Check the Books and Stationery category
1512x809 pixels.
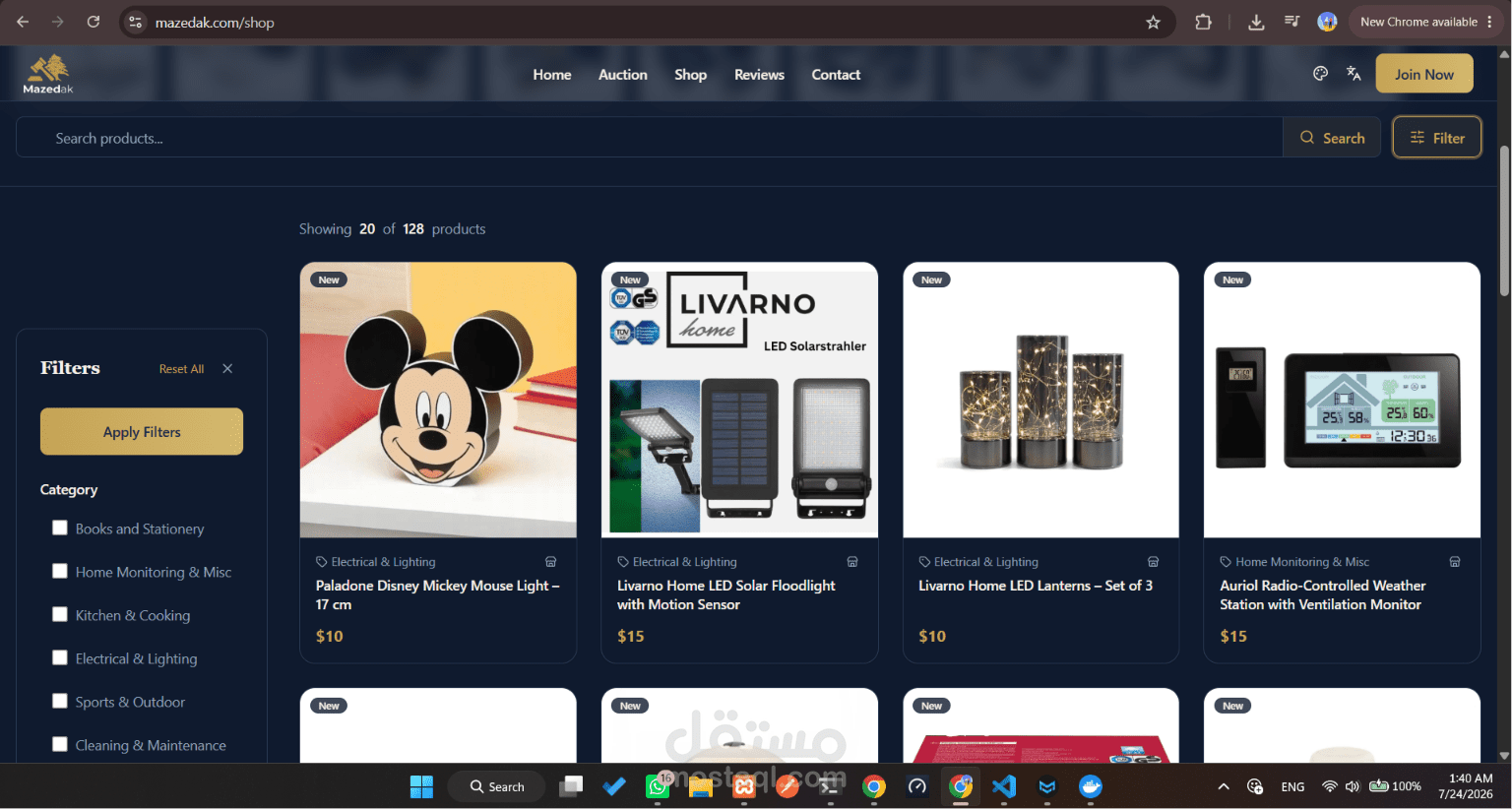(x=60, y=528)
